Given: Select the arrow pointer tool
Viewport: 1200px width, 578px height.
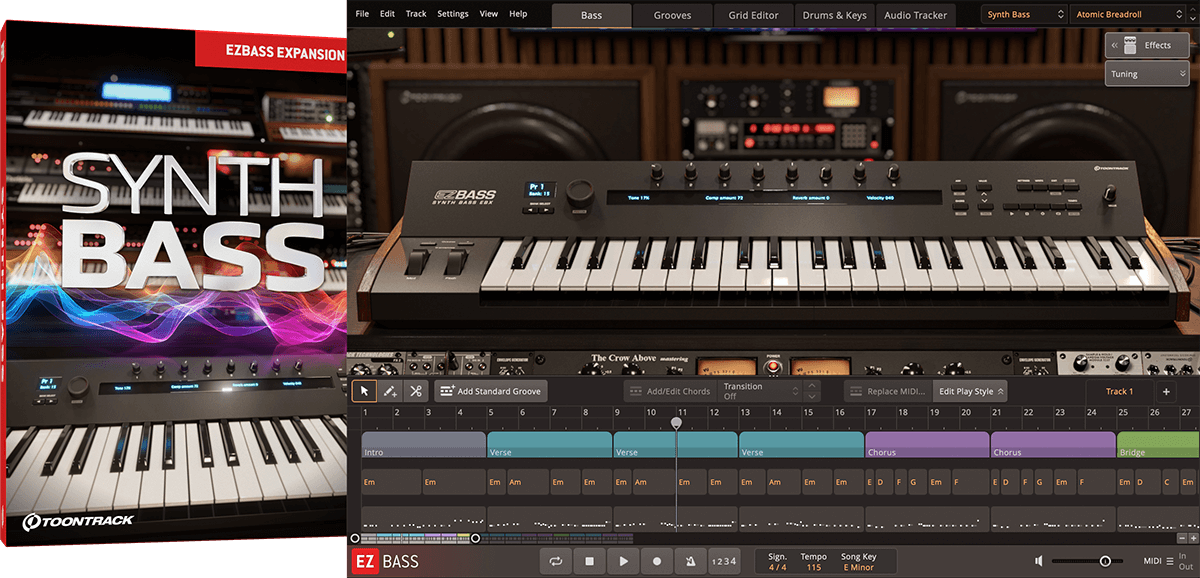Looking at the screenshot, I should tap(365, 391).
